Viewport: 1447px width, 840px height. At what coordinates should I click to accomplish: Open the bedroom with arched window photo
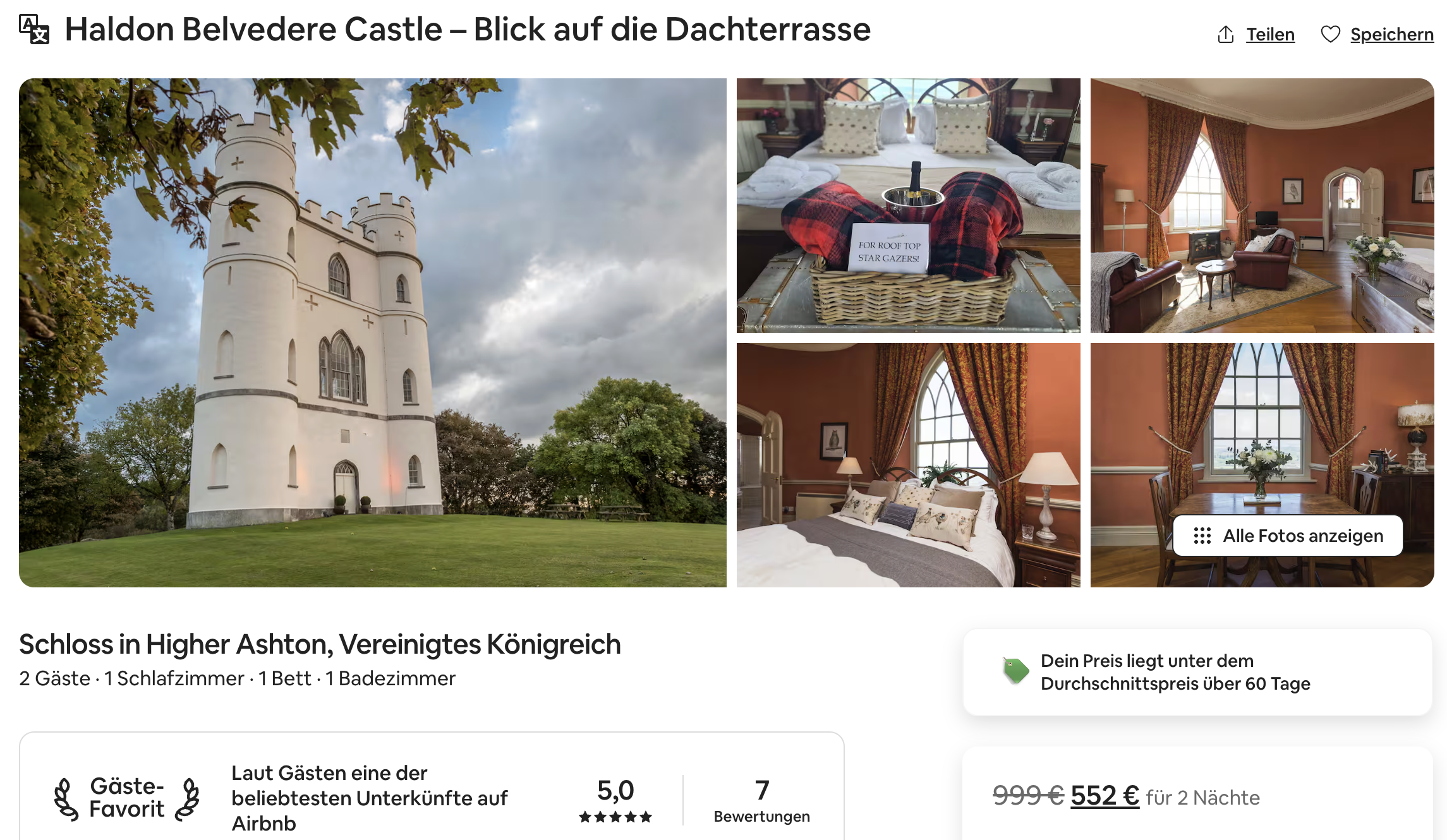(908, 465)
